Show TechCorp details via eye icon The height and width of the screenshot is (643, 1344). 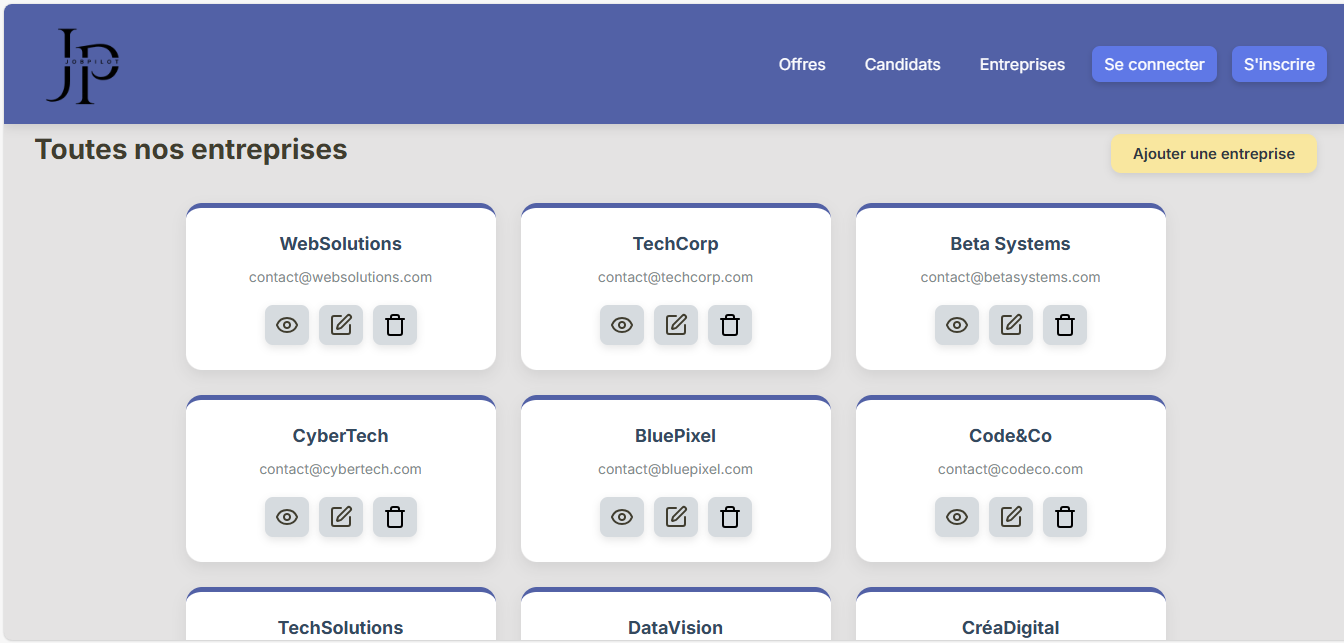(622, 325)
